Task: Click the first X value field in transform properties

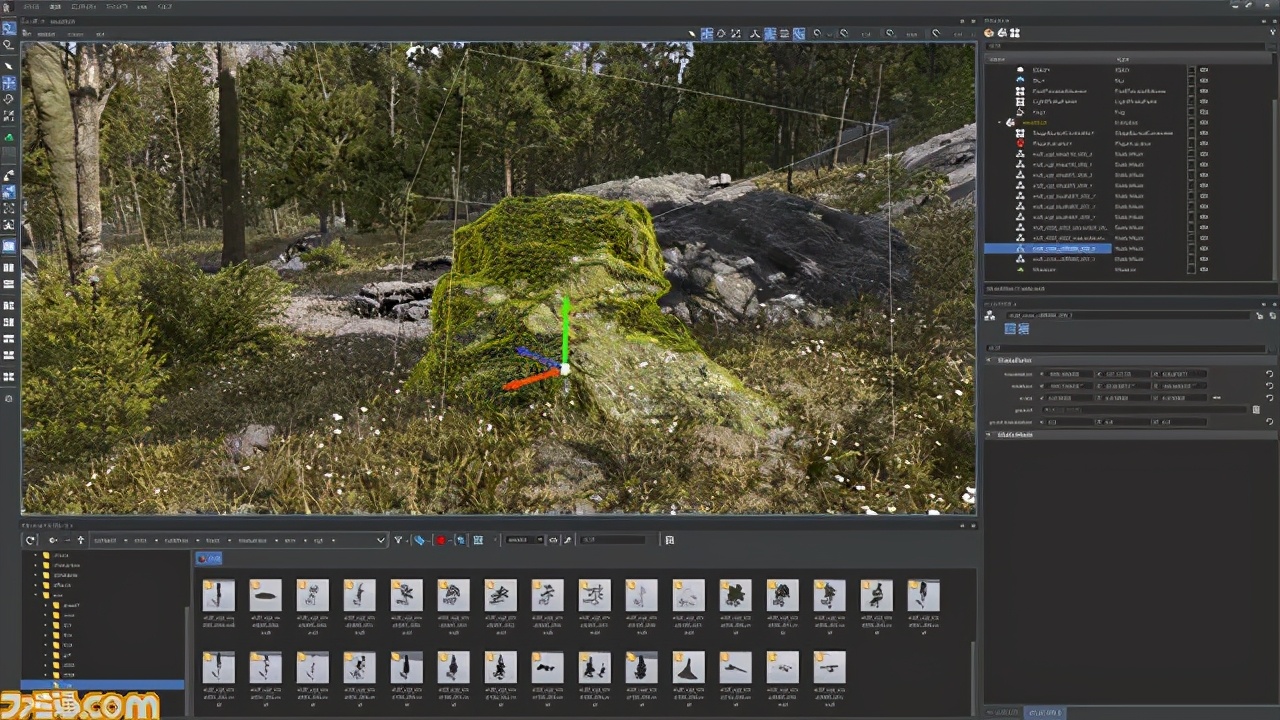Action: tap(1066, 374)
